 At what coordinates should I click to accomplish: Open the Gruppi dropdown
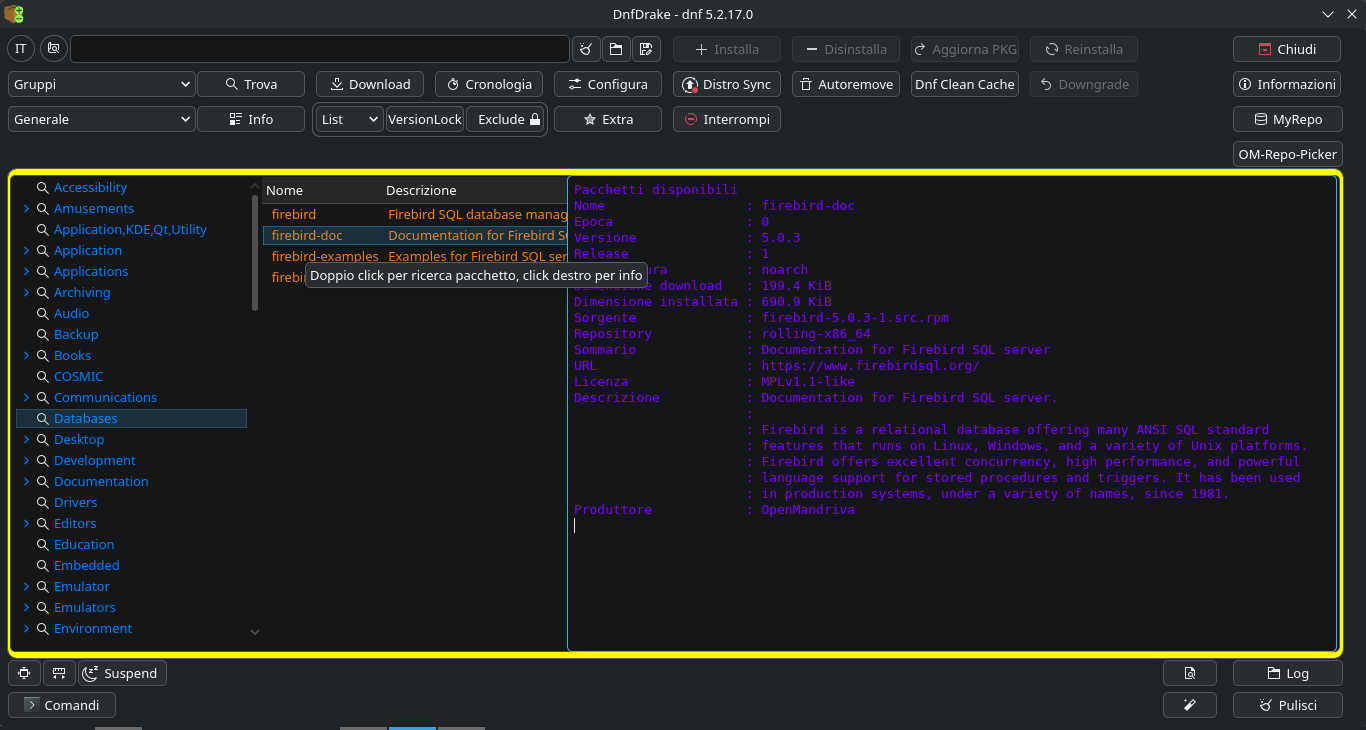point(101,85)
